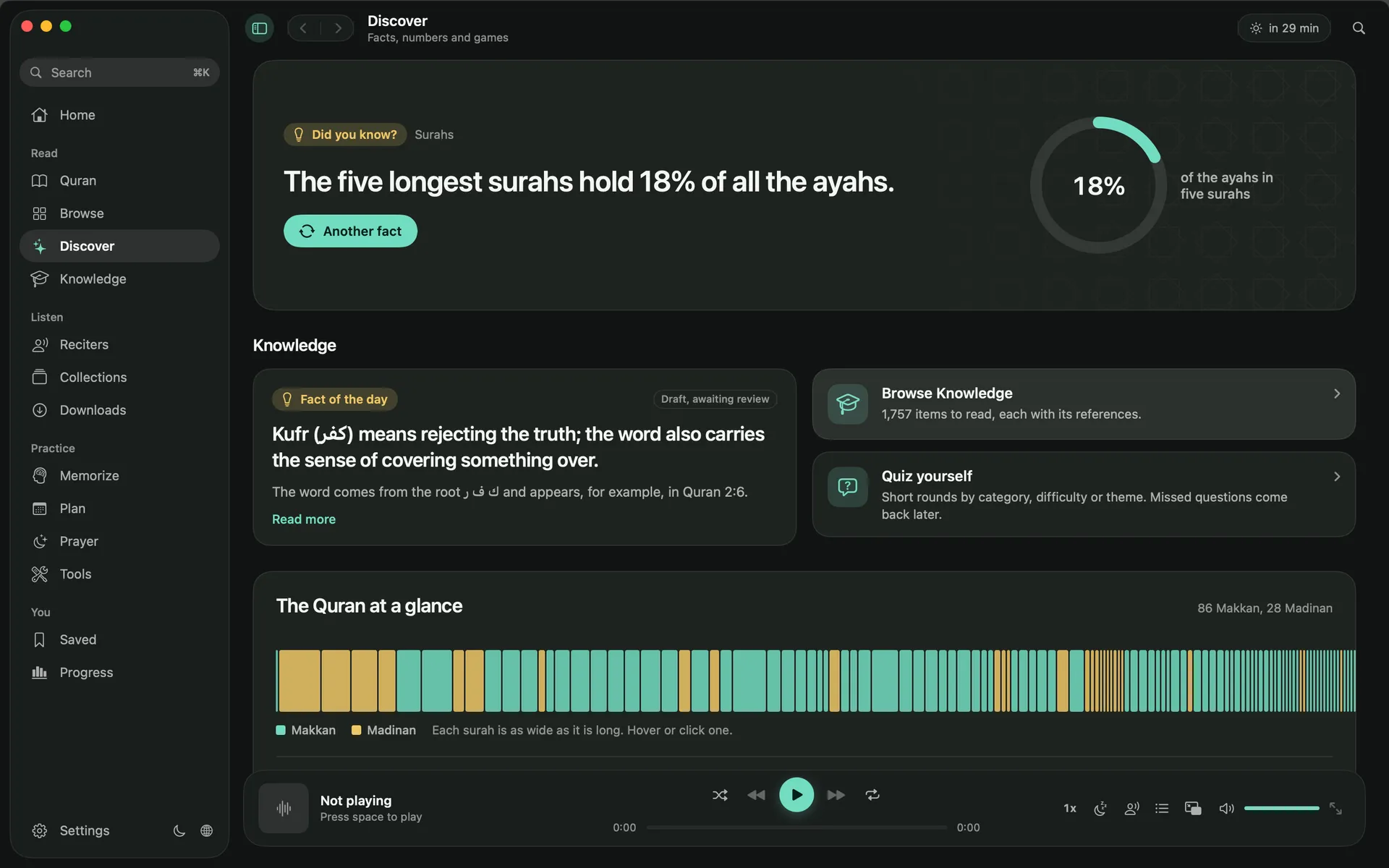Open Collections in the sidebar
This screenshot has width=1389, height=868.
[119, 378]
